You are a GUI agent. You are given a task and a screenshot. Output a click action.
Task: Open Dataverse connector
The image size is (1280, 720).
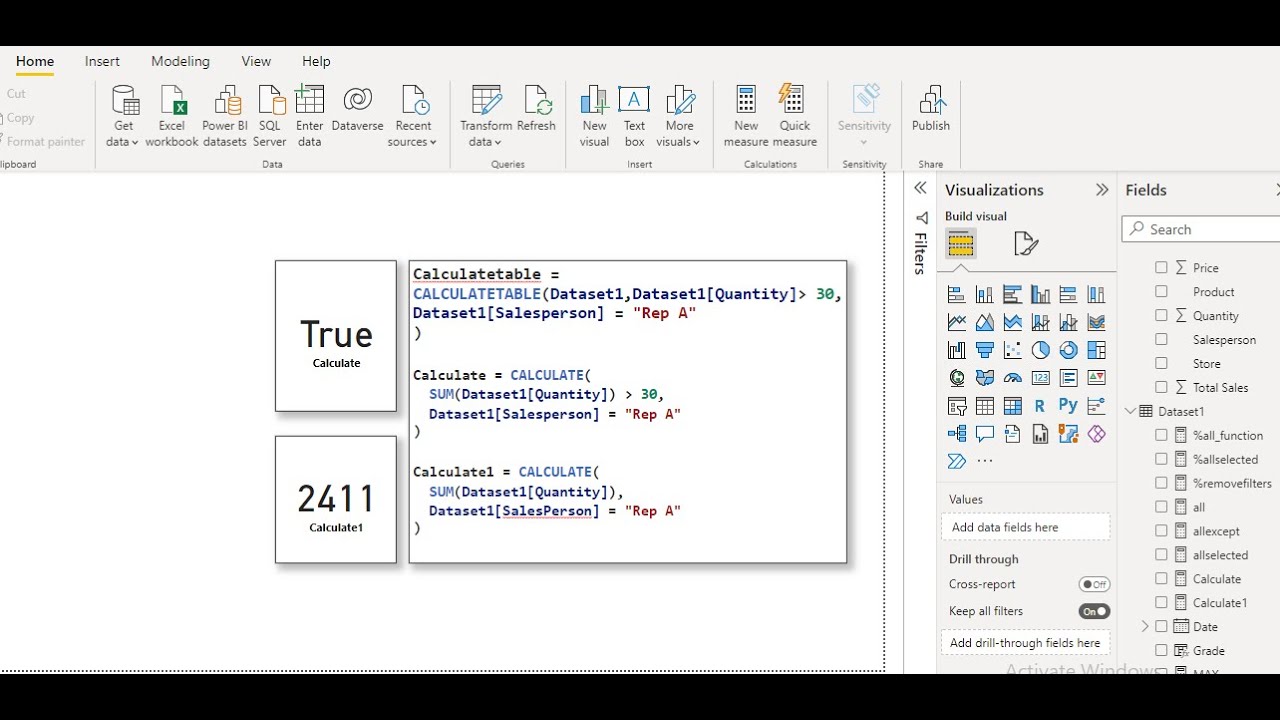pyautogui.click(x=358, y=108)
